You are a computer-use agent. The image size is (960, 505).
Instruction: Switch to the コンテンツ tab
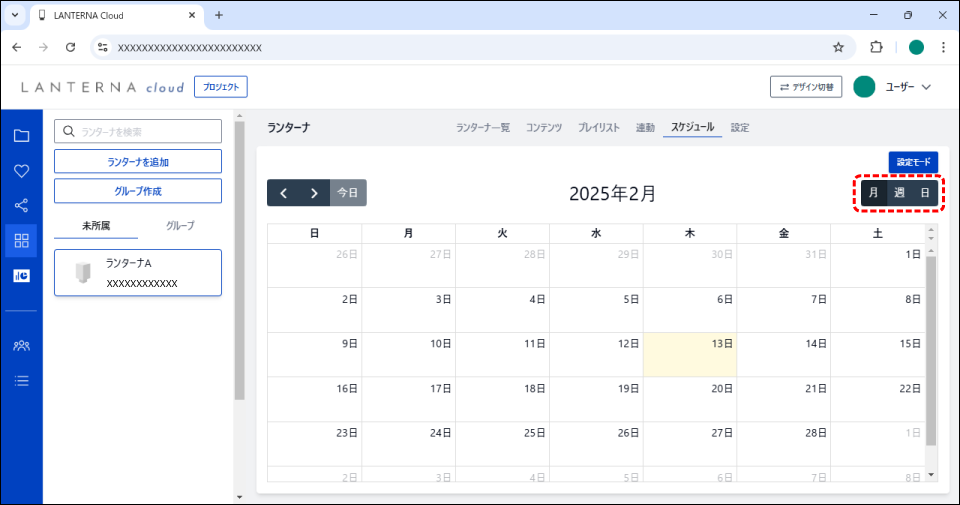tap(544, 128)
